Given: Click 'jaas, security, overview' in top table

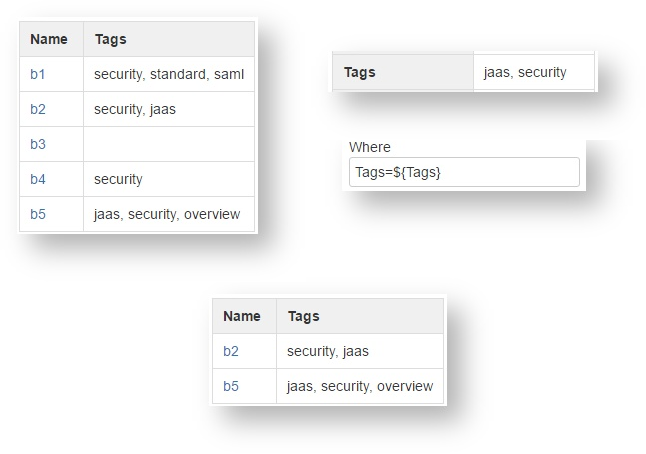Looking at the screenshot, I should [x=166, y=214].
